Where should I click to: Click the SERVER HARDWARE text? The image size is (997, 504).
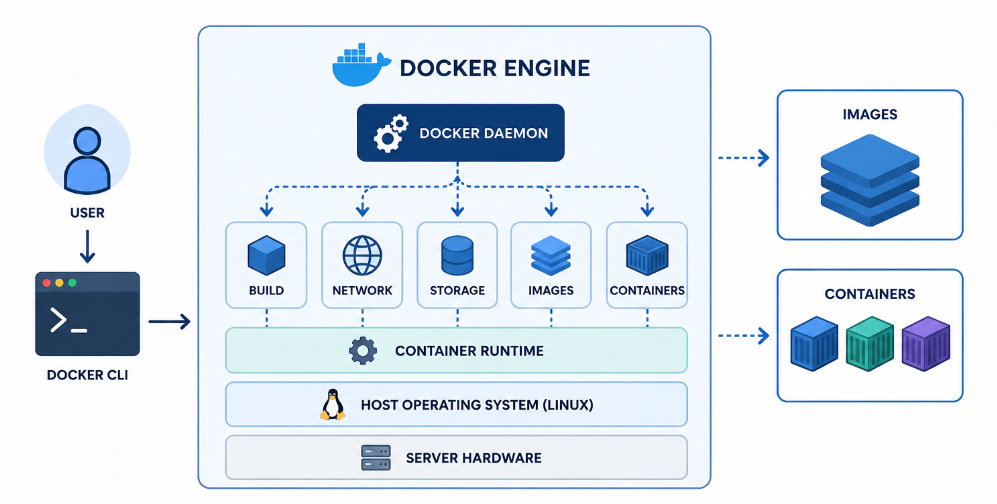[x=474, y=458]
